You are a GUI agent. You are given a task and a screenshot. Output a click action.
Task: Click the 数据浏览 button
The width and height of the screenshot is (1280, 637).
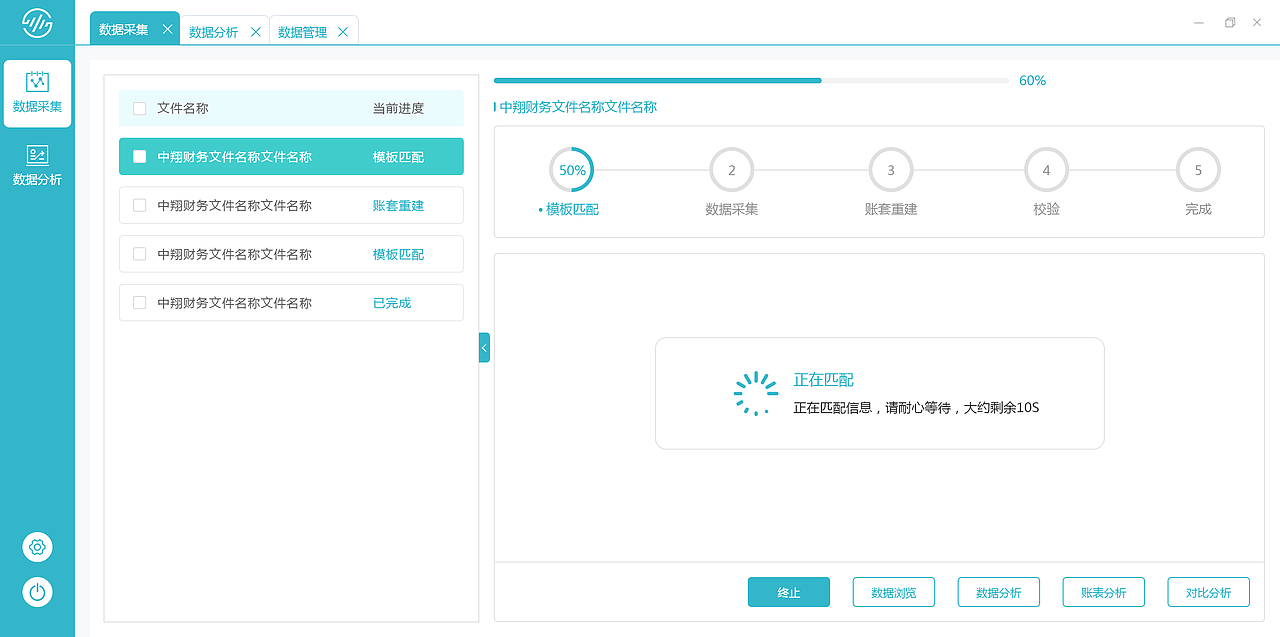click(893, 592)
